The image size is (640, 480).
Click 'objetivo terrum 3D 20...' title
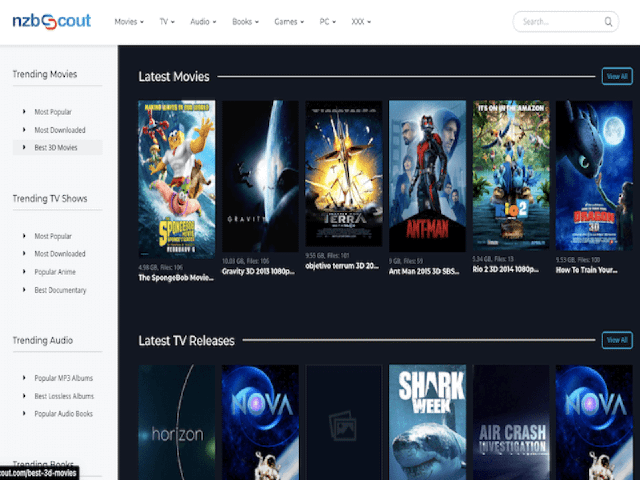tap(342, 266)
